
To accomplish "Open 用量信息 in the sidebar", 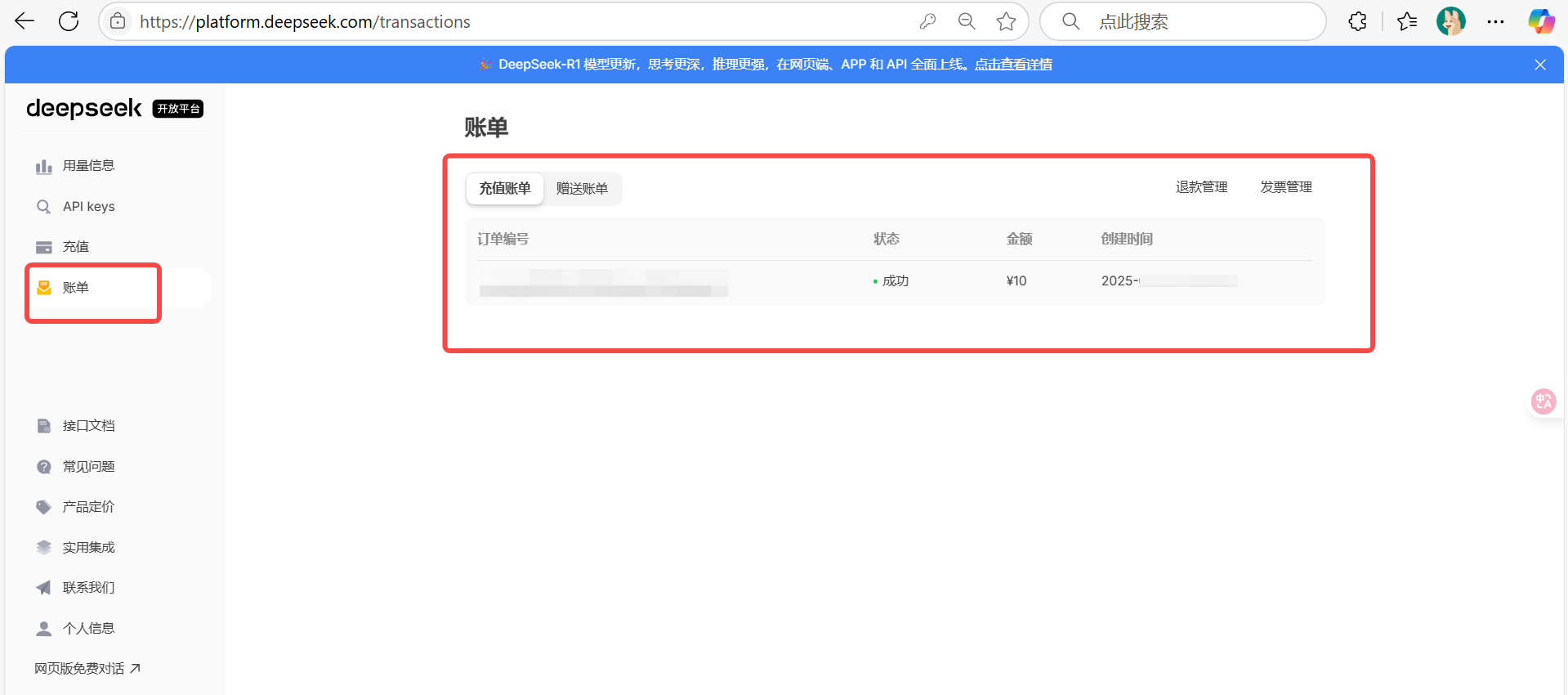I will 88,166.
